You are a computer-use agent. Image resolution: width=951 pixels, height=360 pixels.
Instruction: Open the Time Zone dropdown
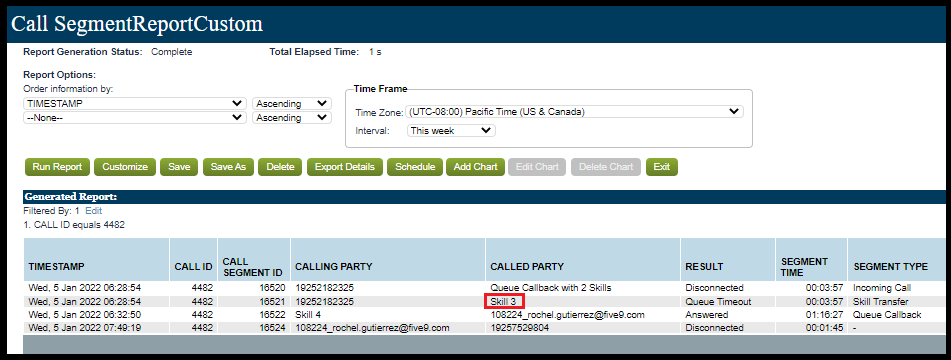[x=574, y=112]
